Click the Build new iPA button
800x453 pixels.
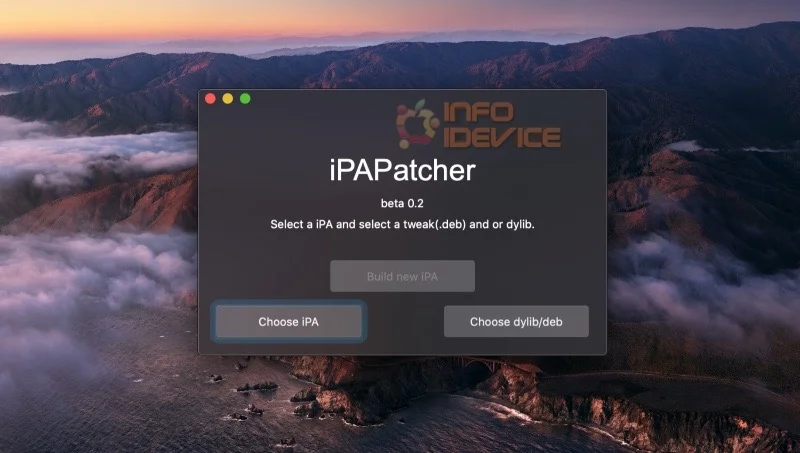402,276
